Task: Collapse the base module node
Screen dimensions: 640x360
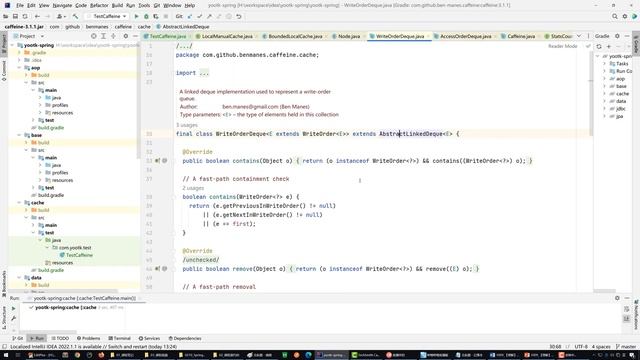Action: click(x=19, y=135)
